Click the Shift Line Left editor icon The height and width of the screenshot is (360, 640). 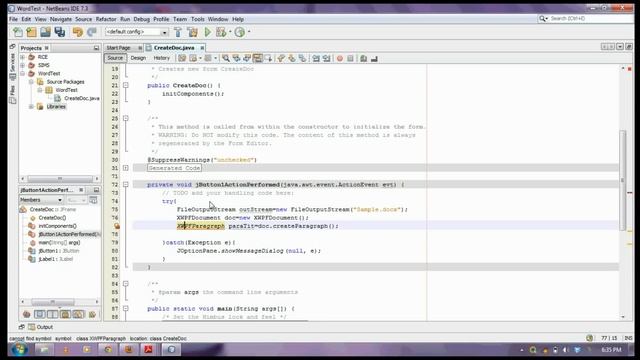316,58
